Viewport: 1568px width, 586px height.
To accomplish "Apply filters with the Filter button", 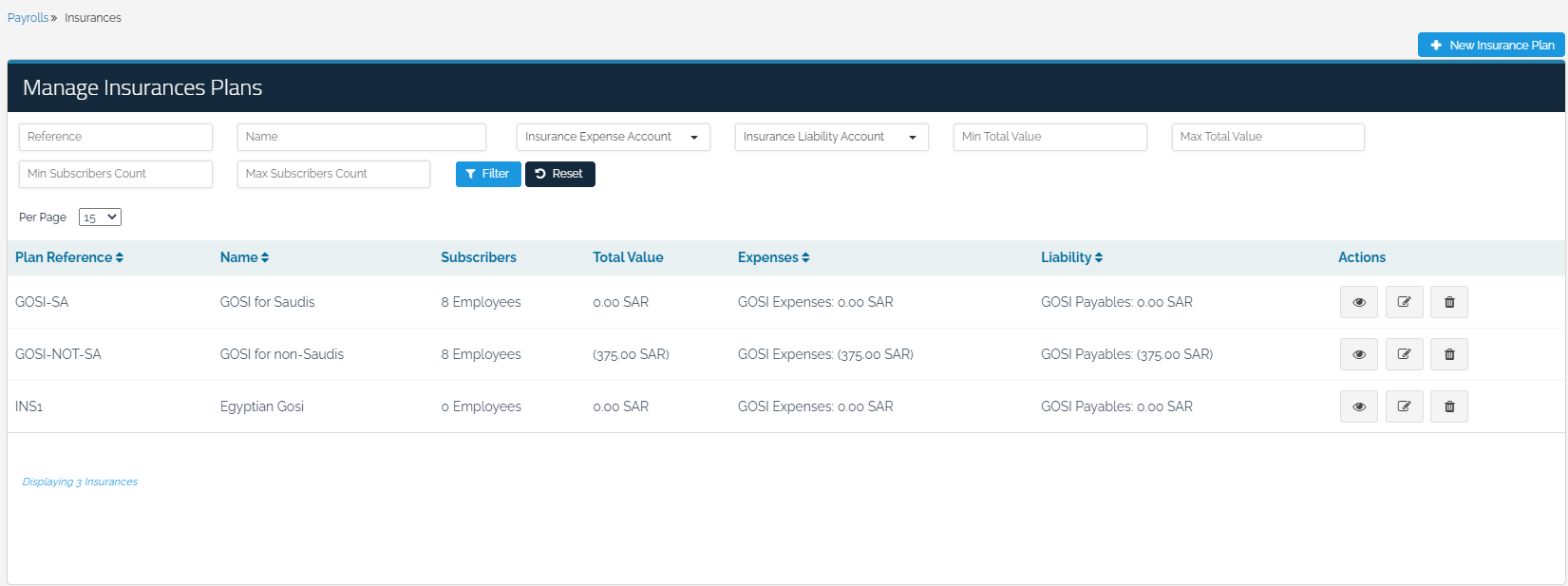I will coord(488,174).
